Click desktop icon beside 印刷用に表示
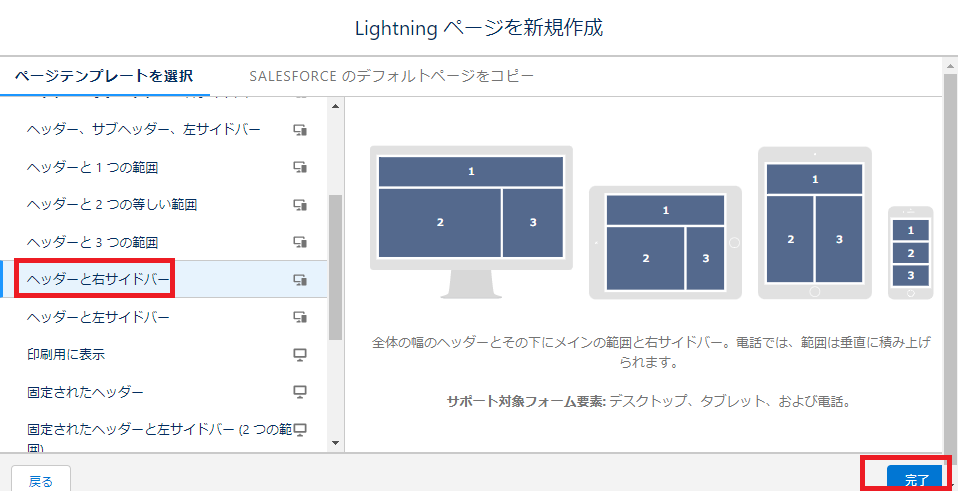 tap(299, 354)
